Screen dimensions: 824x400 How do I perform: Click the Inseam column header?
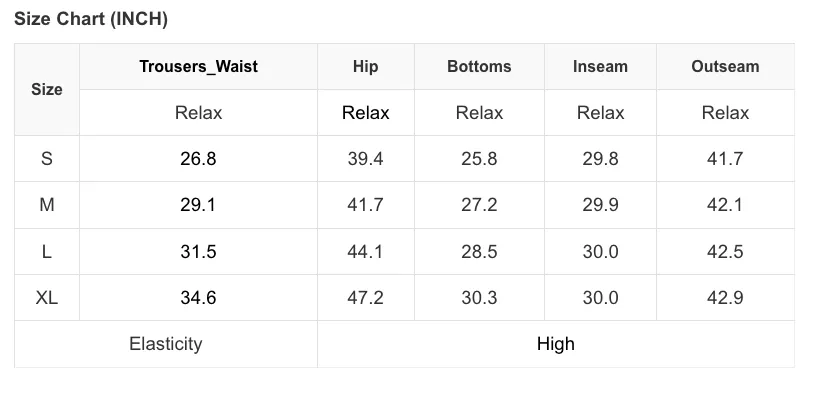pyautogui.click(x=600, y=67)
